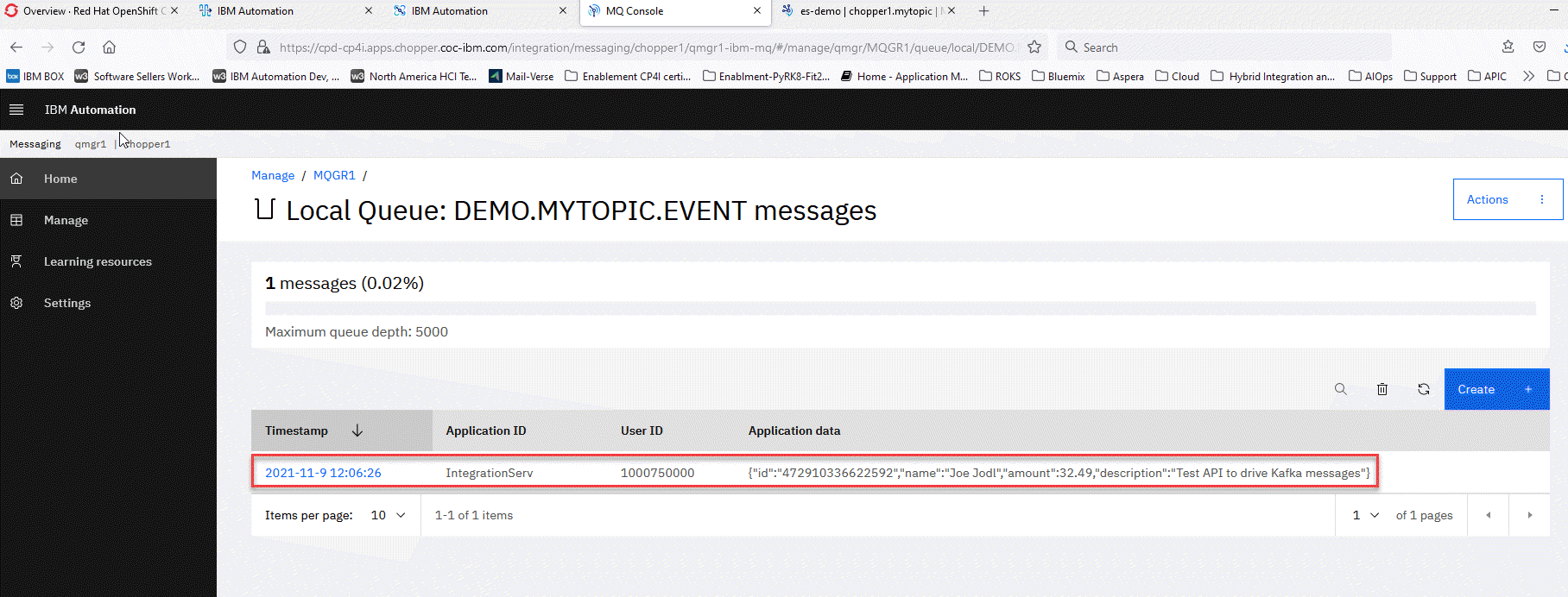
Task: Select Manage in the left sidebar
Action: click(66, 220)
